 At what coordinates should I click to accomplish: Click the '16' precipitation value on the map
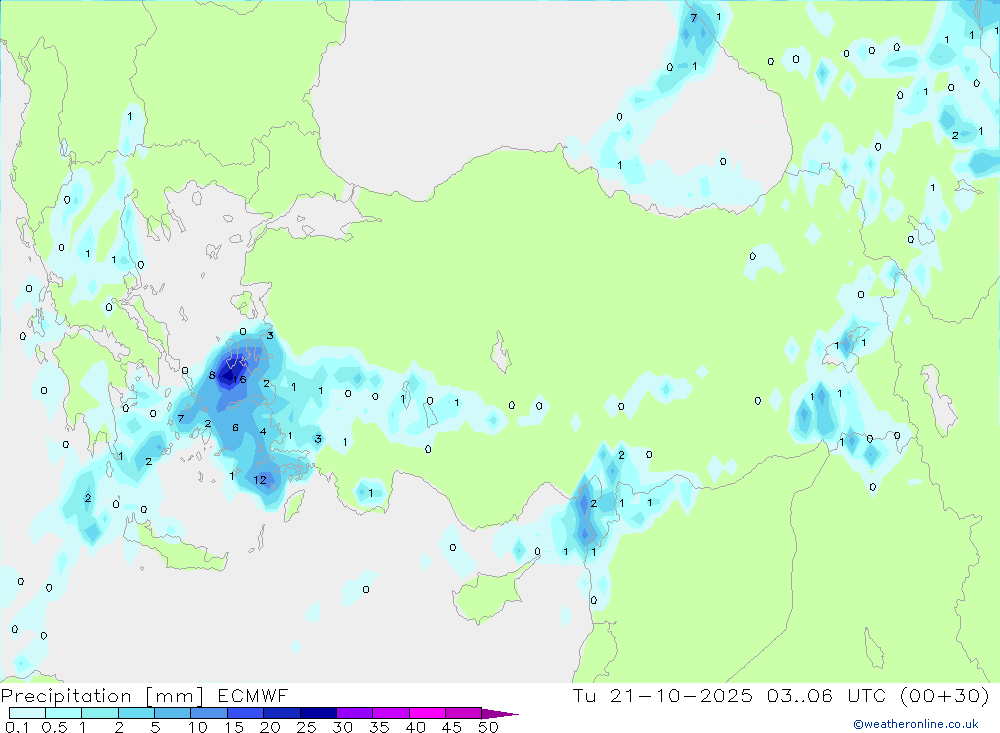[x=239, y=380]
